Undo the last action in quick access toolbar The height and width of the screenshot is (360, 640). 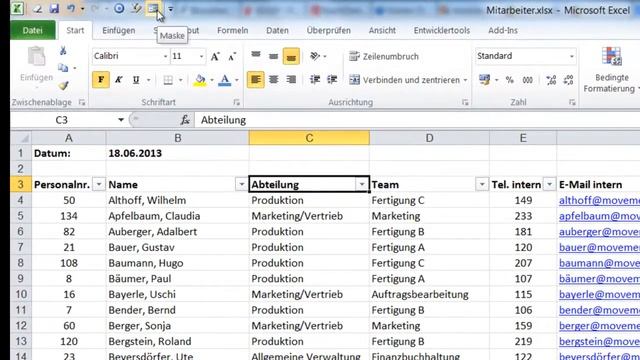71,9
